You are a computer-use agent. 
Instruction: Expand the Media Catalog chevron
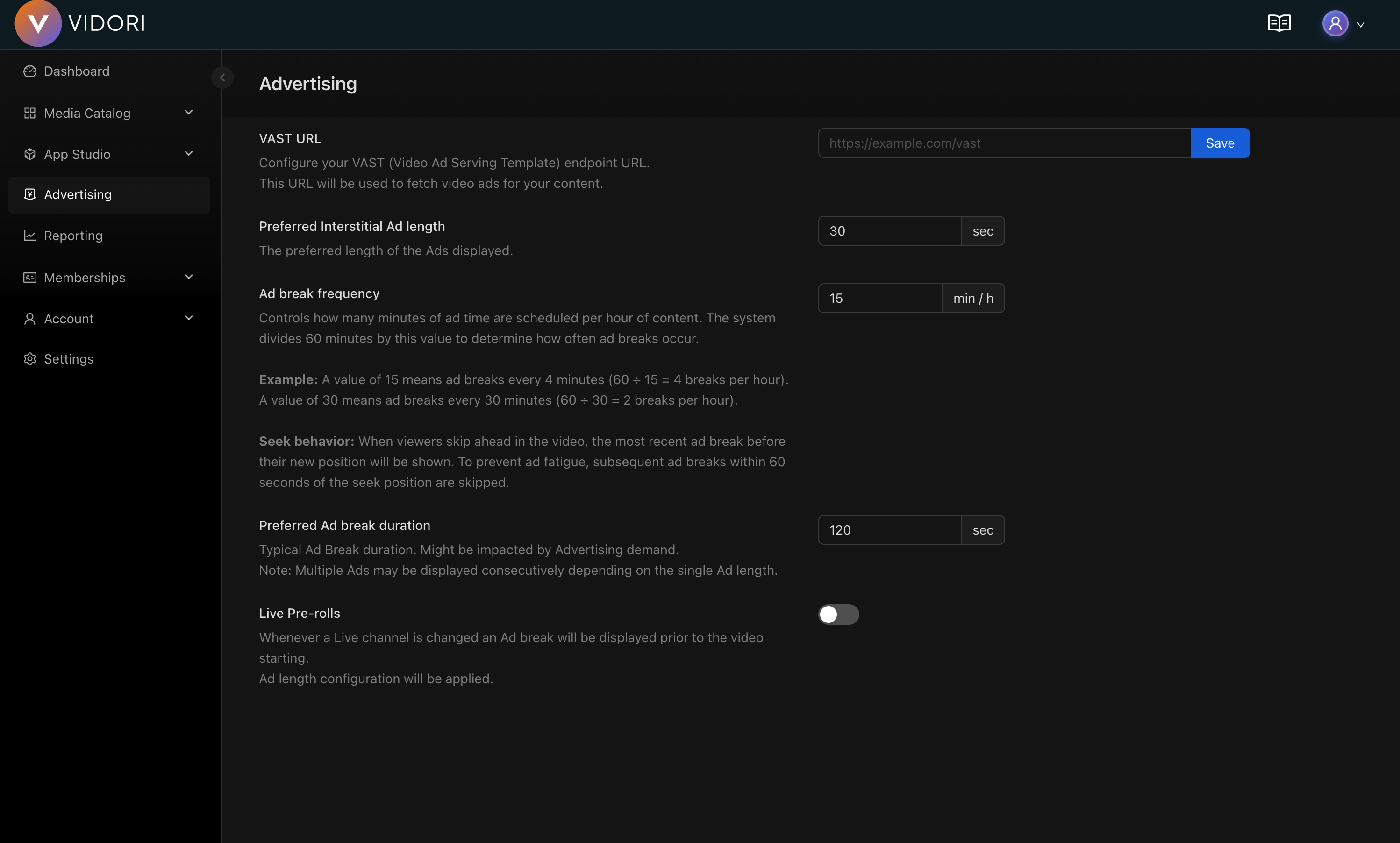pos(189,113)
